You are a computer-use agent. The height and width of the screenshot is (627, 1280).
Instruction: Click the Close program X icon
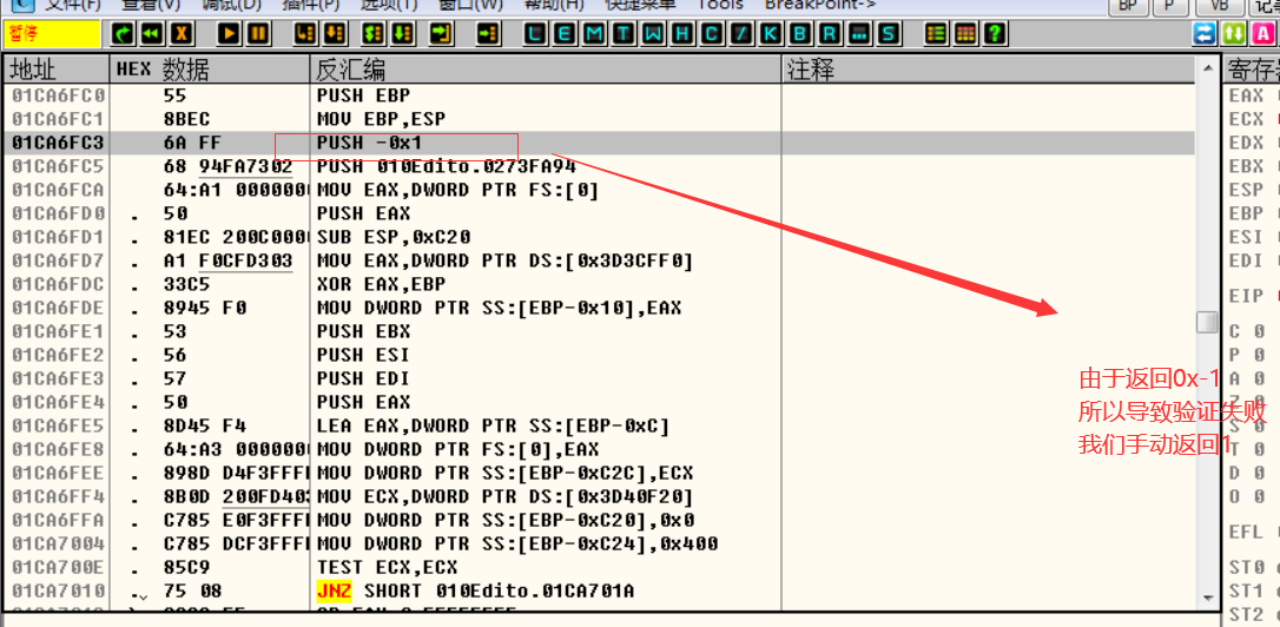pos(181,34)
